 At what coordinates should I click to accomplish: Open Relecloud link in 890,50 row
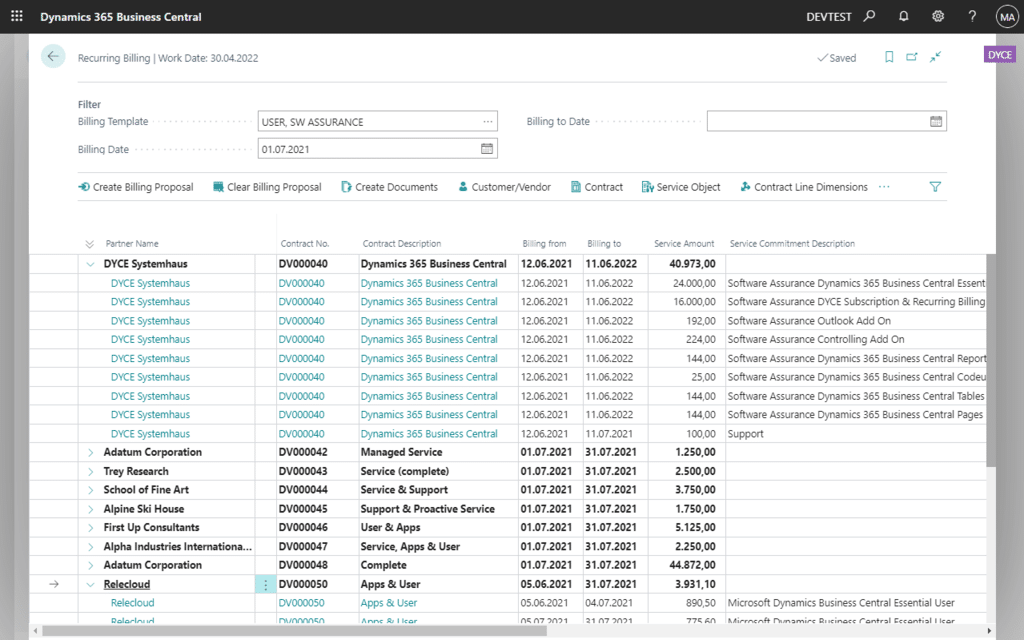(133, 603)
